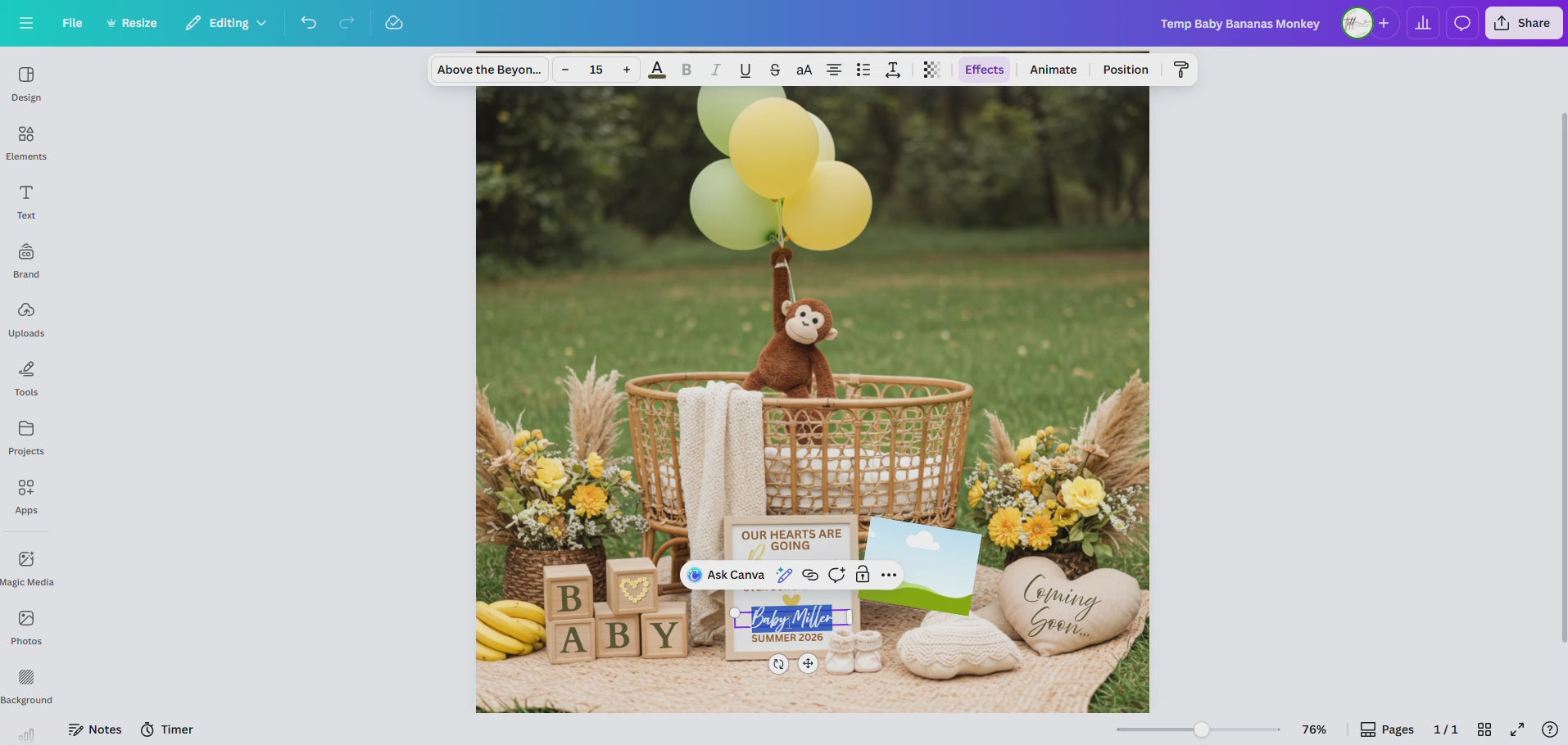Select the copy style paint roller icon

tap(1180, 70)
